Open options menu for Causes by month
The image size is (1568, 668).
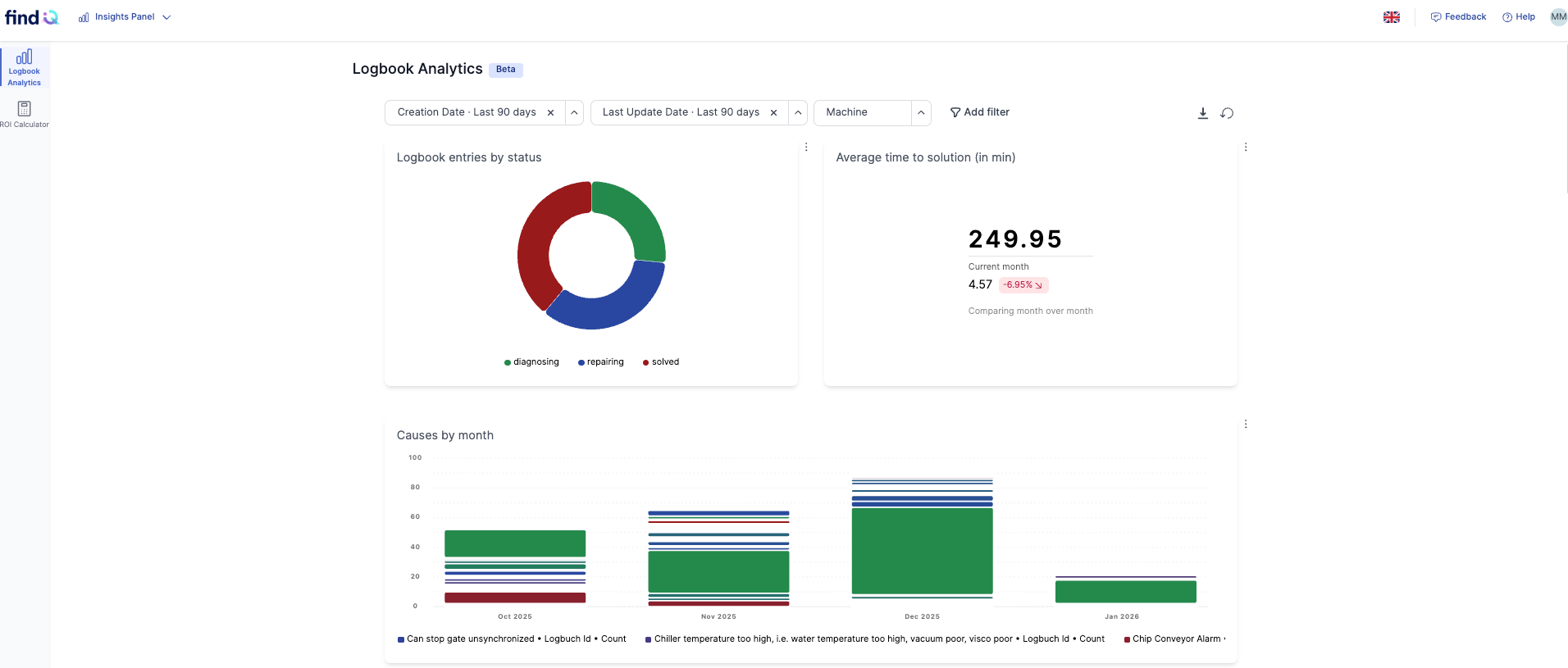[x=1246, y=424]
